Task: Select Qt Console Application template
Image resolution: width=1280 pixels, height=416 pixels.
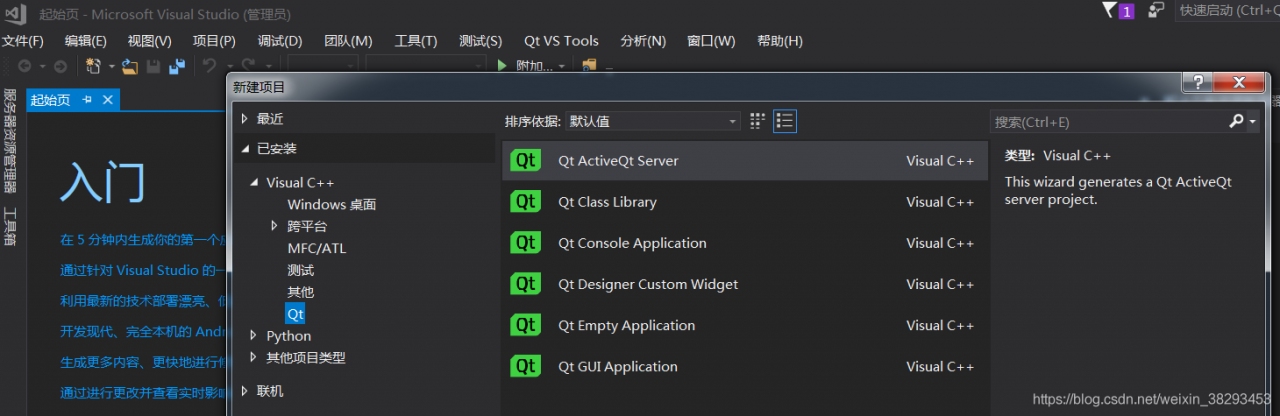Action: pos(632,243)
